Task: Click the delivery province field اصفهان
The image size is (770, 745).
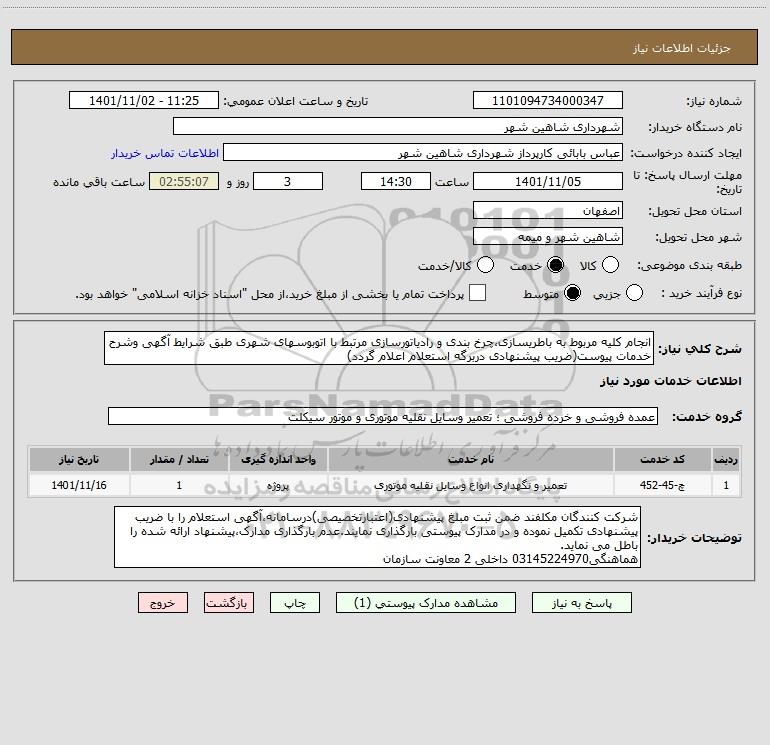Action: point(548,211)
